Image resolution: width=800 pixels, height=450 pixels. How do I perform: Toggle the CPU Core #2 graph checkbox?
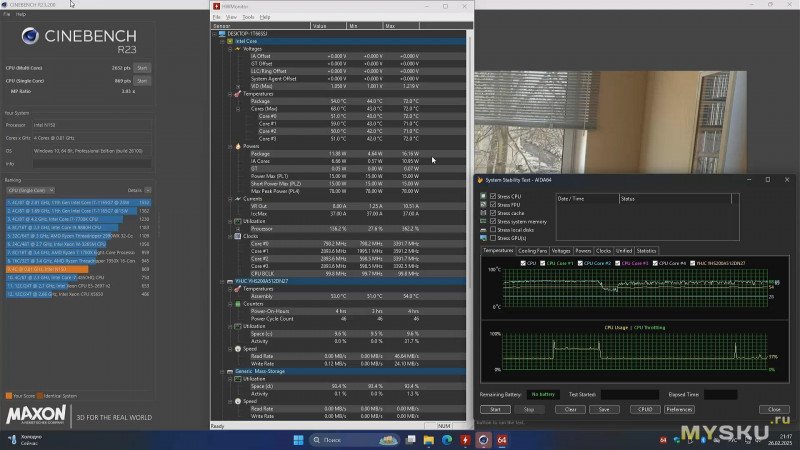click(x=580, y=263)
